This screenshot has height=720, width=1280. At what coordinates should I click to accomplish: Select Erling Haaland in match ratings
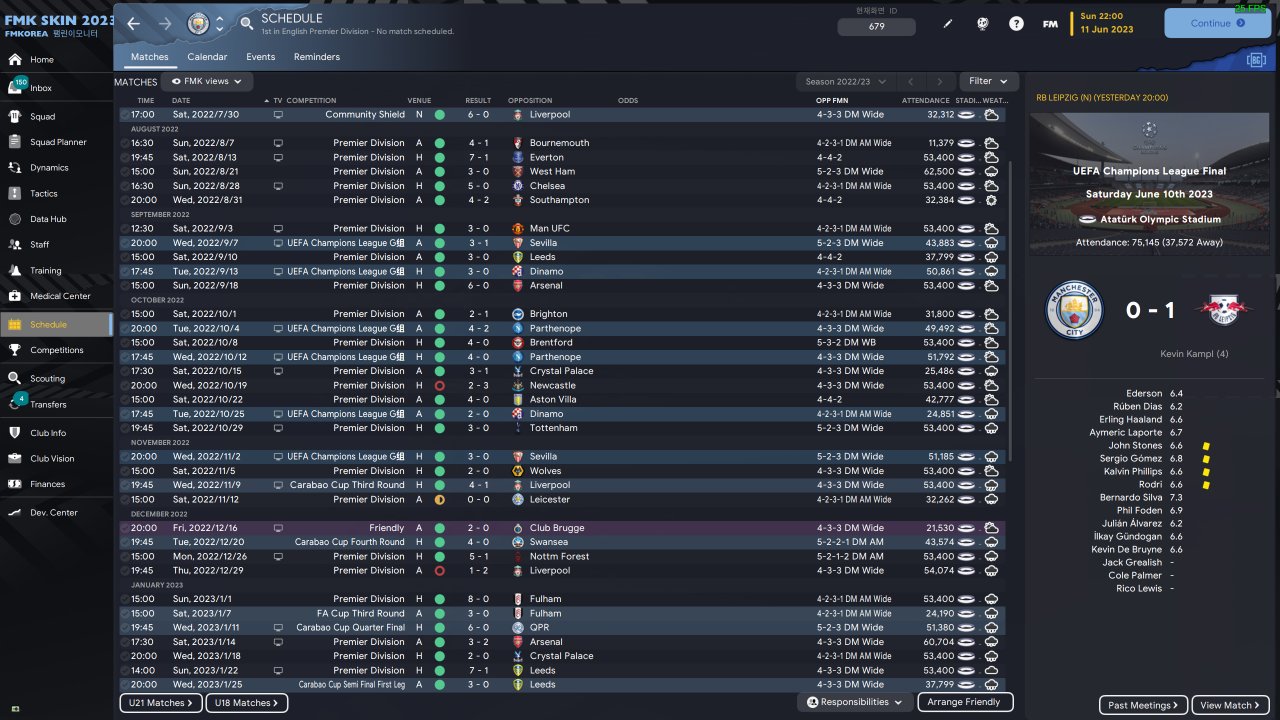click(1131, 420)
